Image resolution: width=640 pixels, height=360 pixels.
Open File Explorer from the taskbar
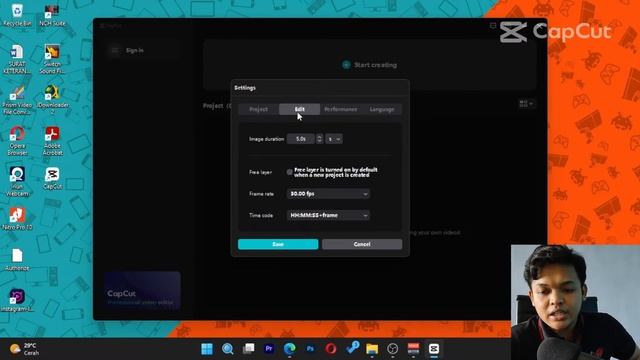pos(372,349)
